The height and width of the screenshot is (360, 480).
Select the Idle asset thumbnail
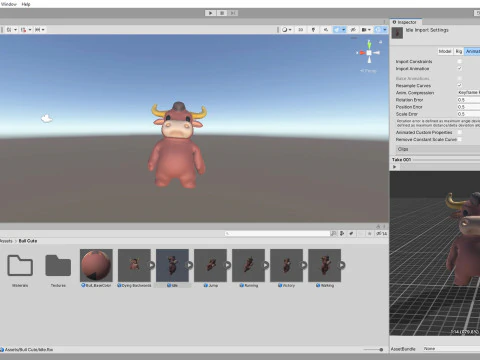tap(172, 265)
